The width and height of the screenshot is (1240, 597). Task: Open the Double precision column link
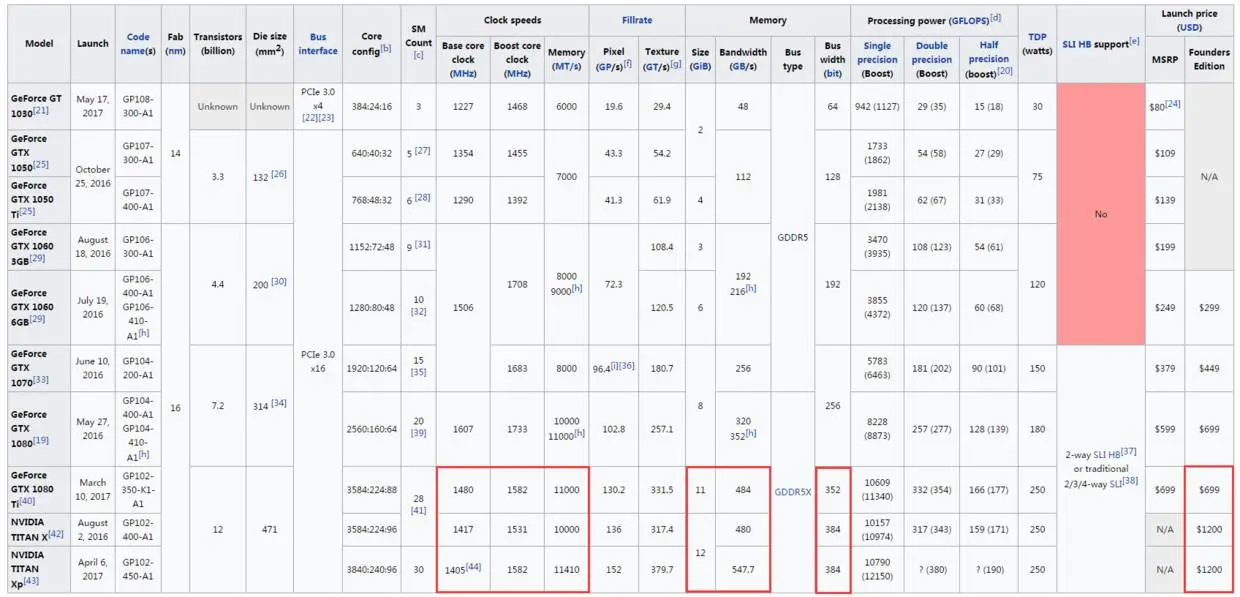(932, 52)
